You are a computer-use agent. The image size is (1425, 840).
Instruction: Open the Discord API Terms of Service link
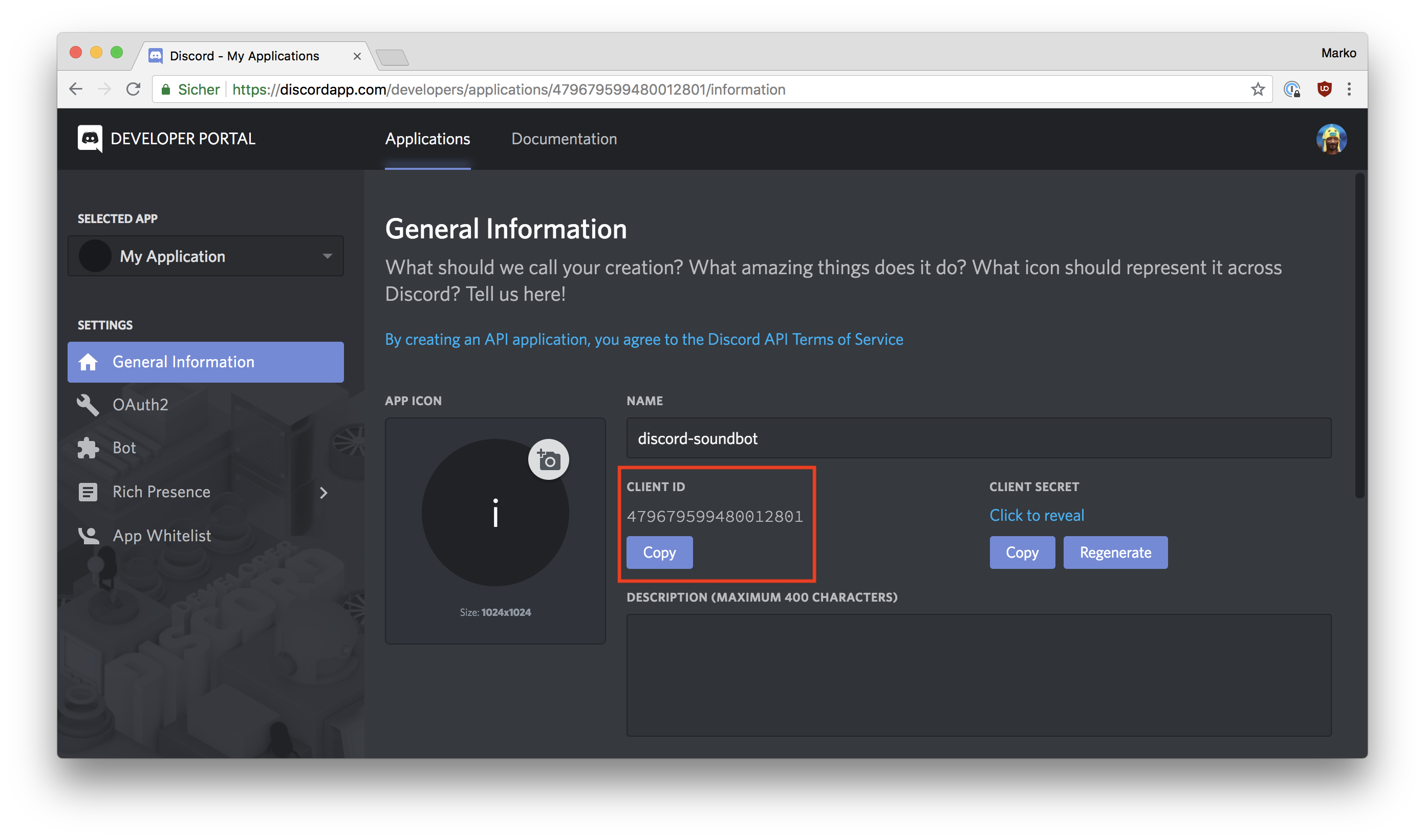click(x=644, y=340)
